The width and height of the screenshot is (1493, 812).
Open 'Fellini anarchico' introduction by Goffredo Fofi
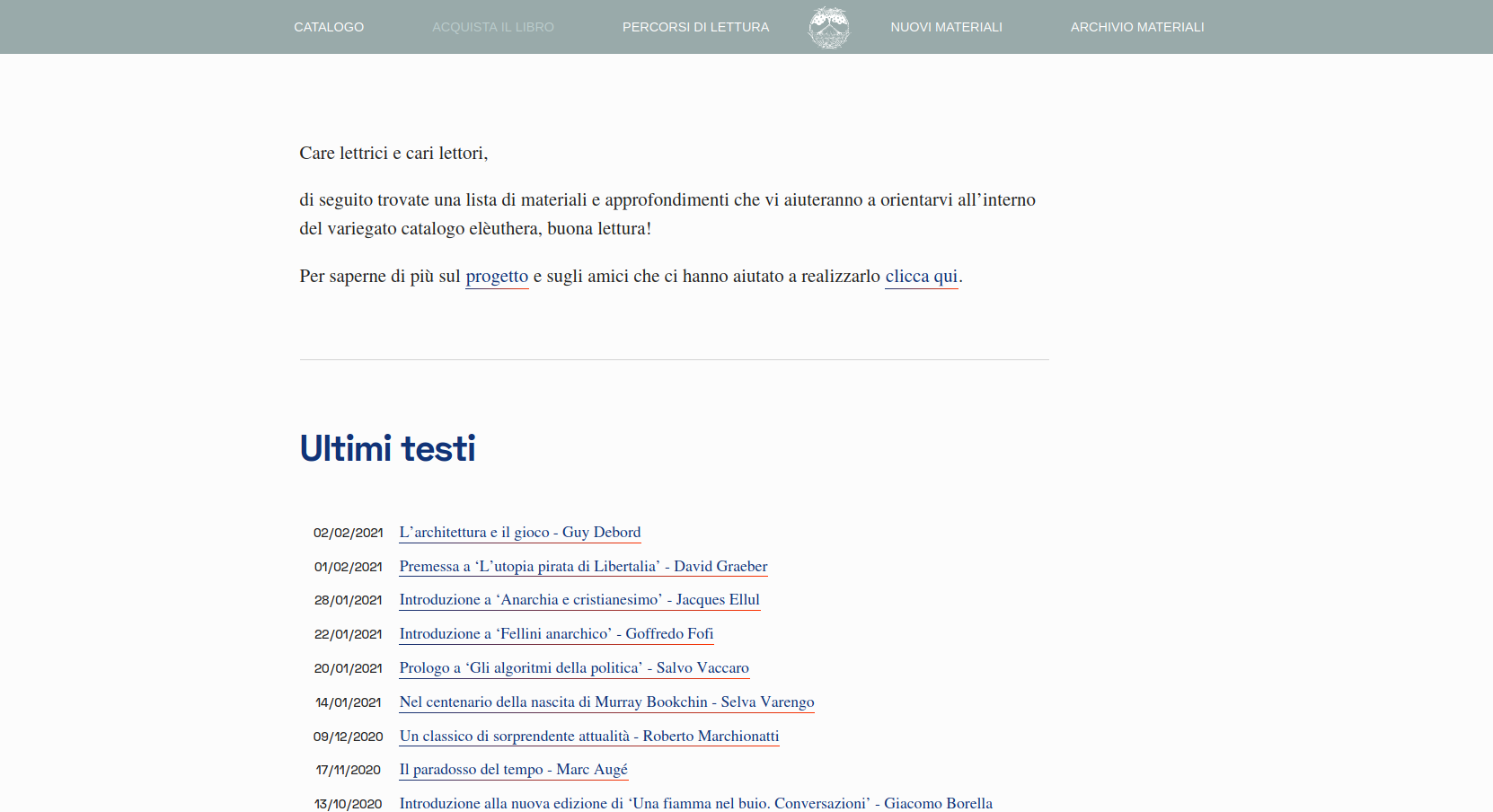point(556,634)
